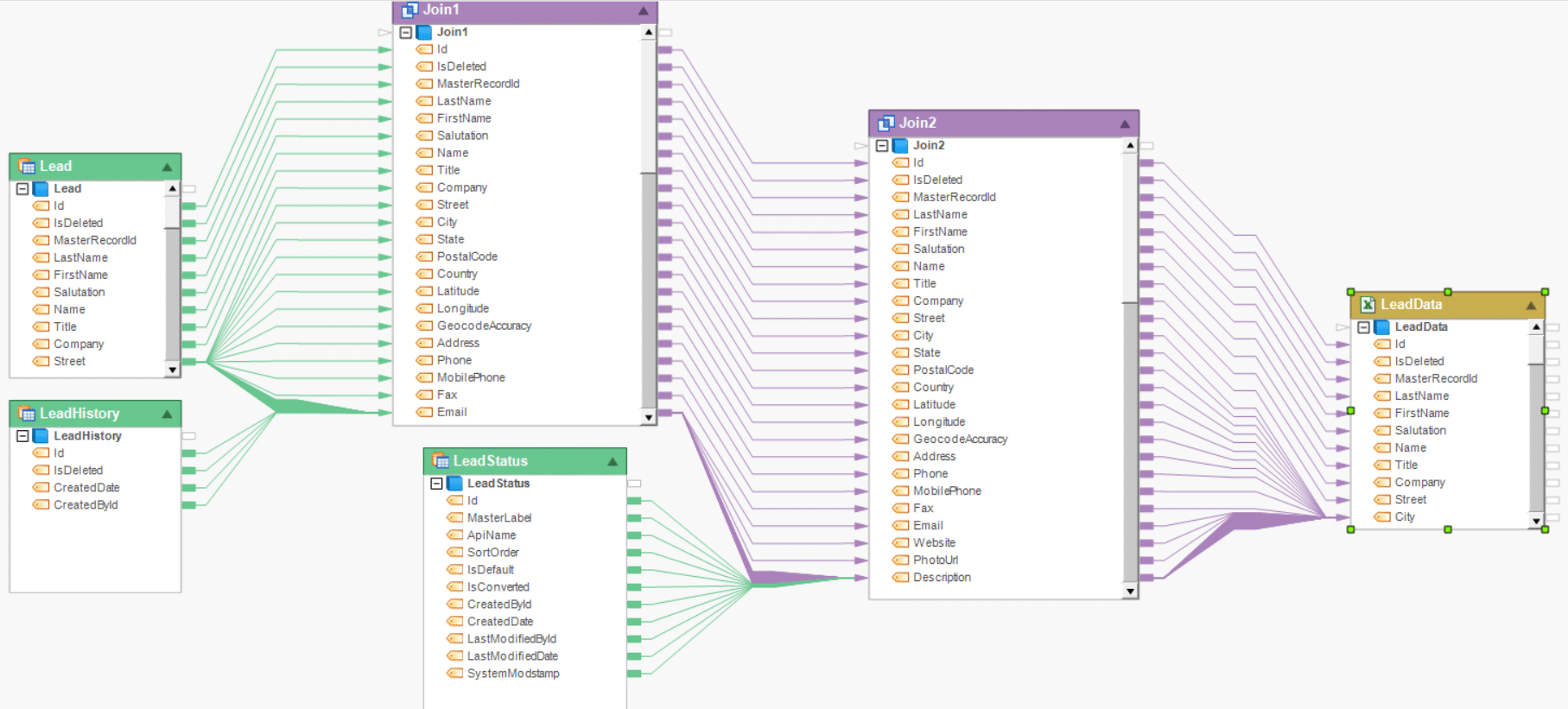Click the Email field icon in Join1

coord(424,412)
